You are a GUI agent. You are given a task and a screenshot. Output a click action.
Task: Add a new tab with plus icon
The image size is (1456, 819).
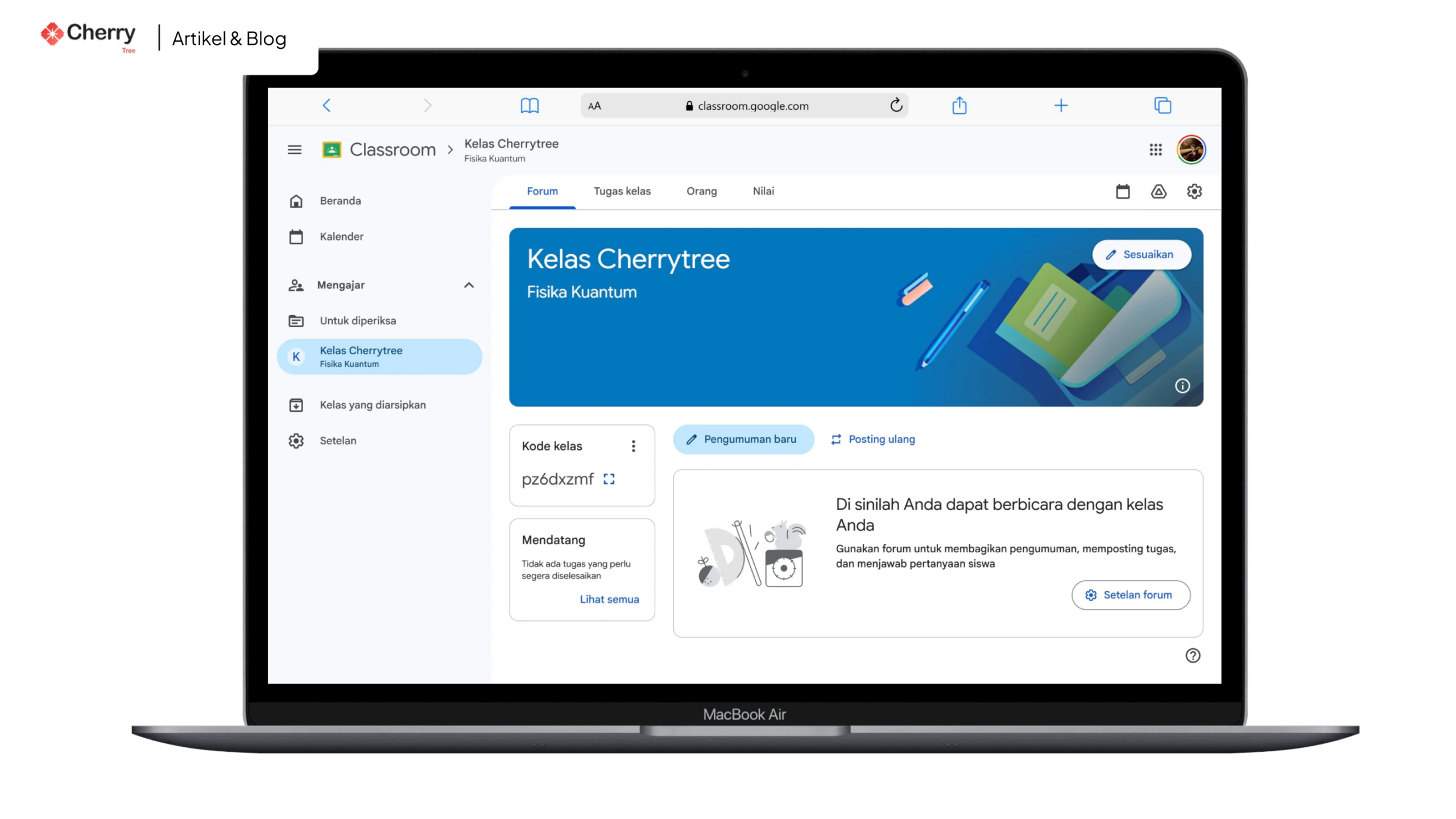tap(1061, 105)
